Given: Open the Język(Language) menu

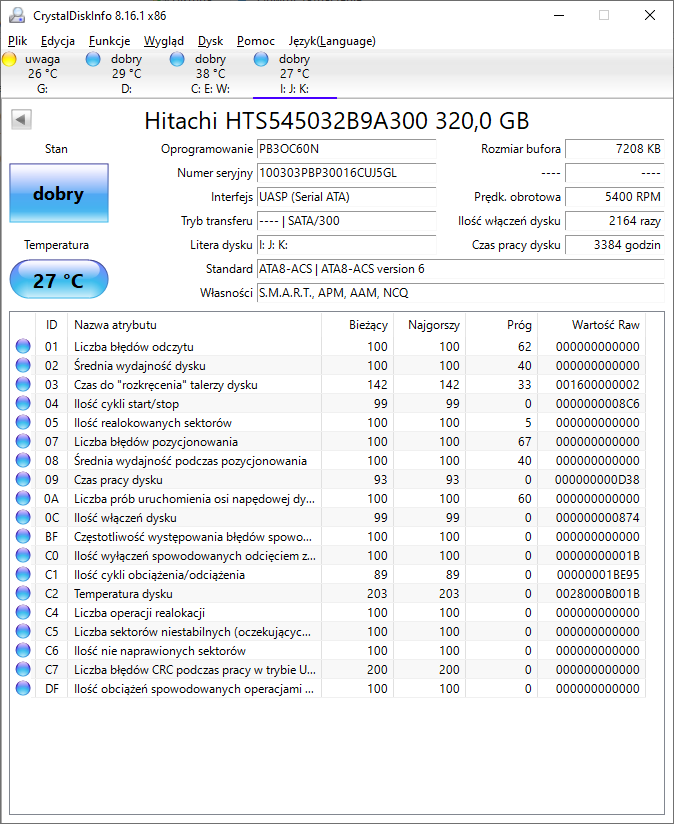Looking at the screenshot, I should [332, 41].
